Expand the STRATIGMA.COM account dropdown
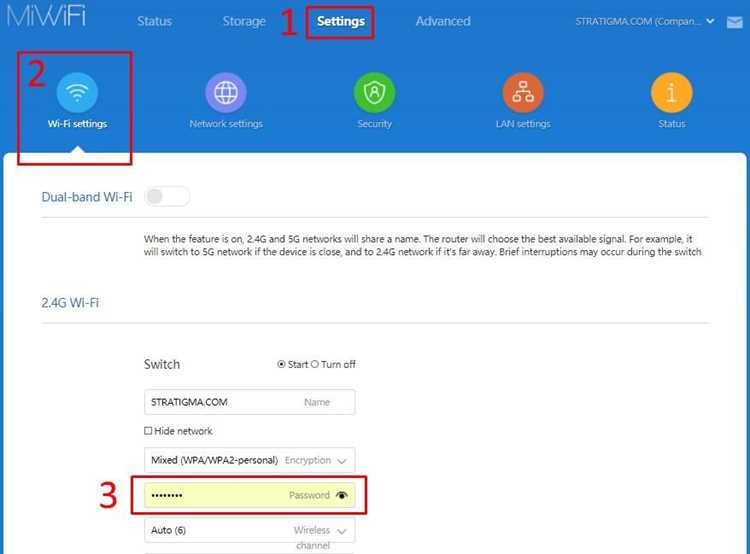This screenshot has width=750, height=554. tap(644, 21)
